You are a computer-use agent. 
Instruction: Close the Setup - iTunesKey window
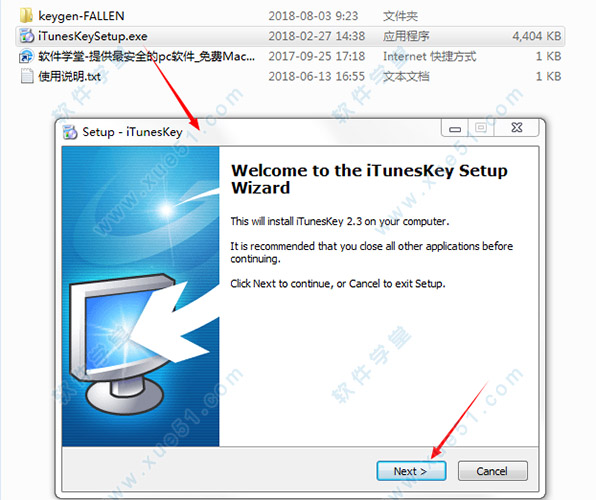(516, 128)
